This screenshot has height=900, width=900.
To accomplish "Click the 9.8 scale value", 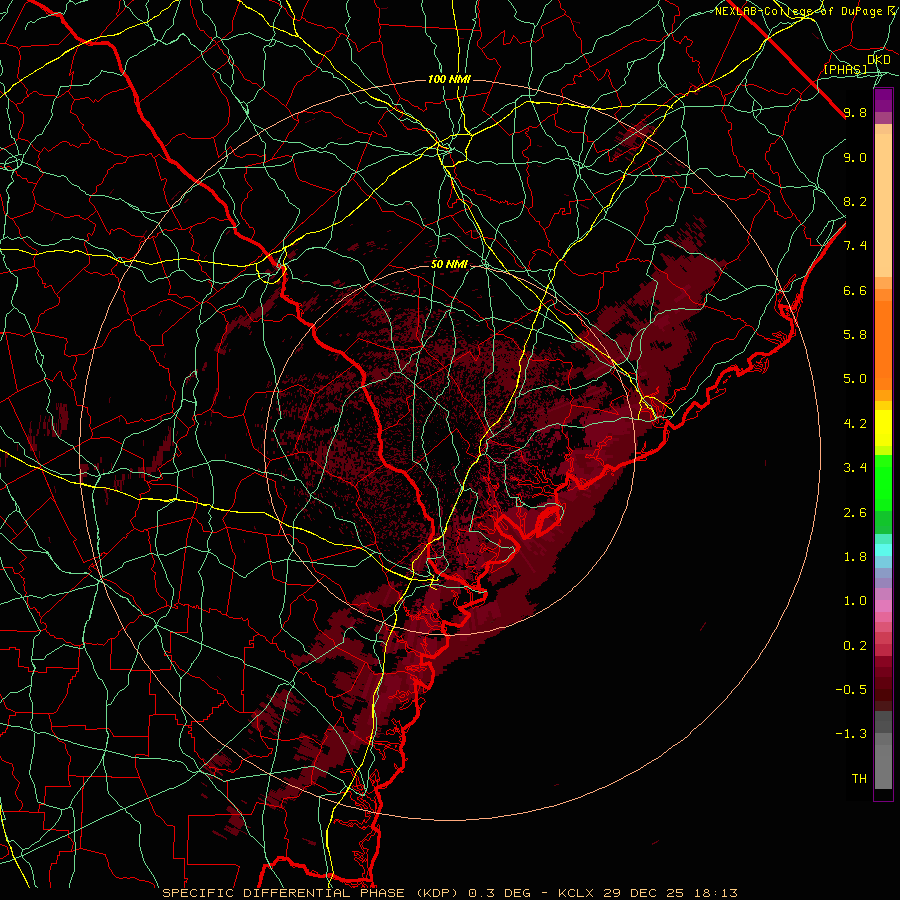I will tap(855, 112).
